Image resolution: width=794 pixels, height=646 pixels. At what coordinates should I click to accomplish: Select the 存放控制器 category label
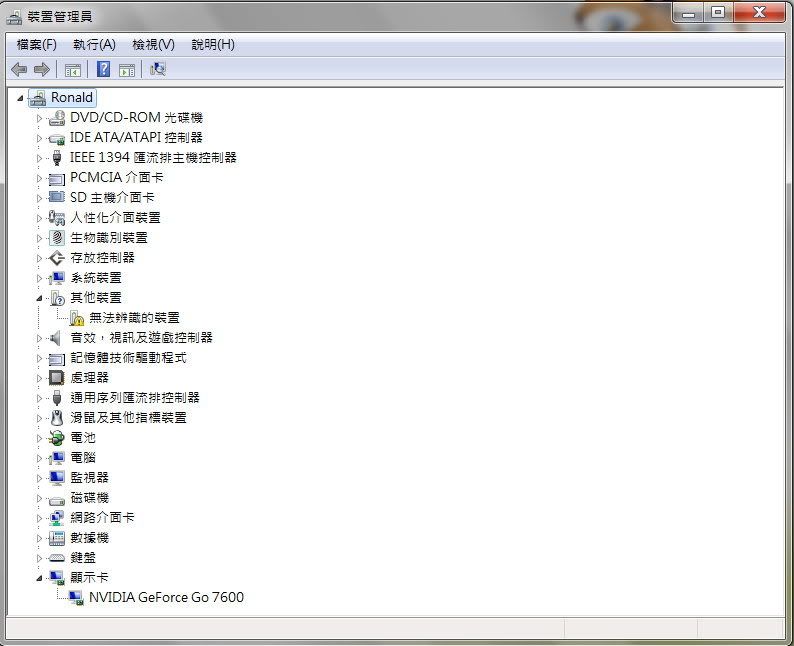102,258
